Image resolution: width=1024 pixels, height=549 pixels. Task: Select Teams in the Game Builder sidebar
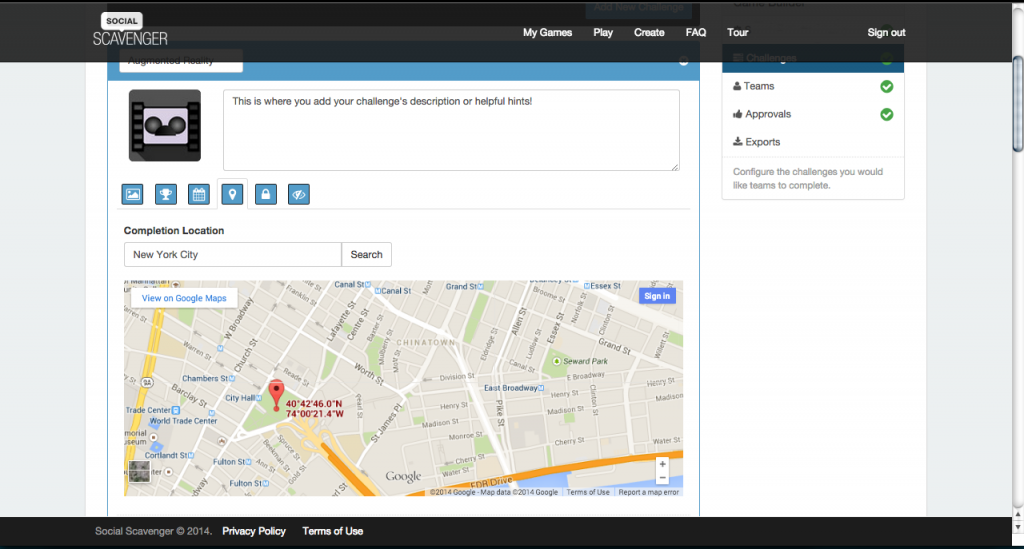(813, 86)
